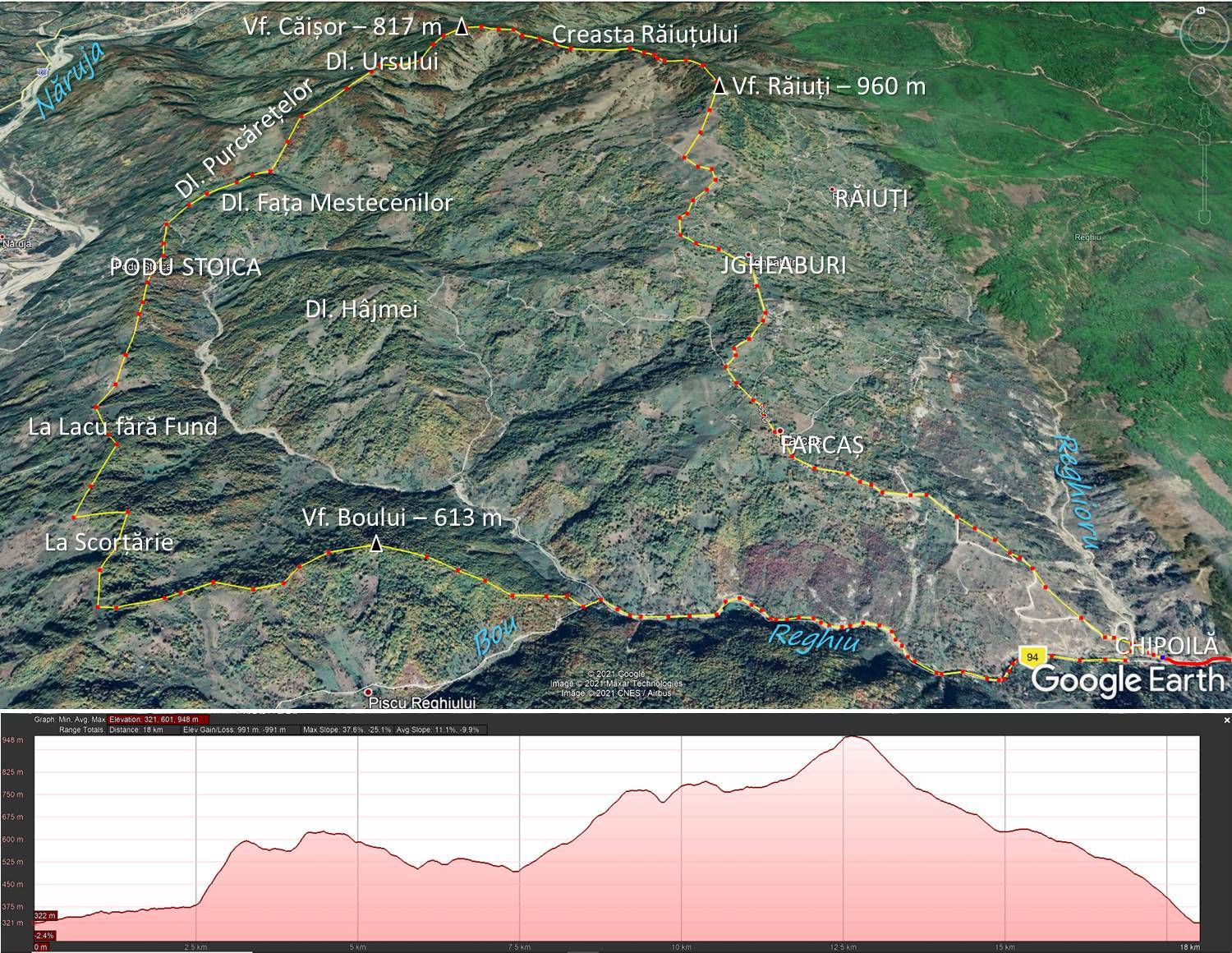This screenshot has height=953, width=1232.
Task: Click the Google Earth logo watermark
Action: (1127, 680)
